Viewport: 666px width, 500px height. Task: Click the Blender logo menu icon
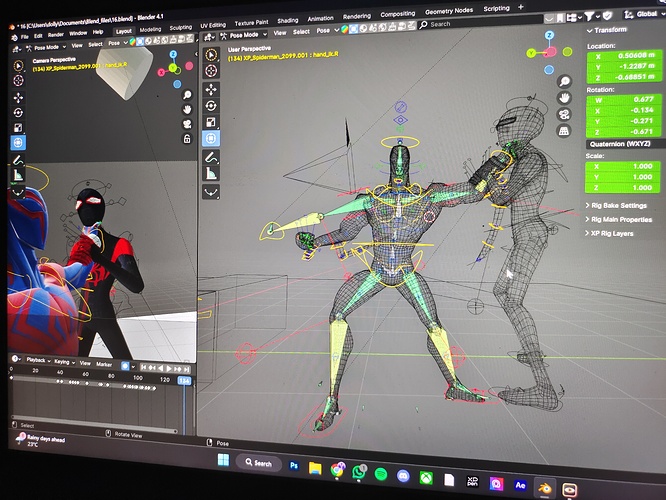click(x=14, y=37)
